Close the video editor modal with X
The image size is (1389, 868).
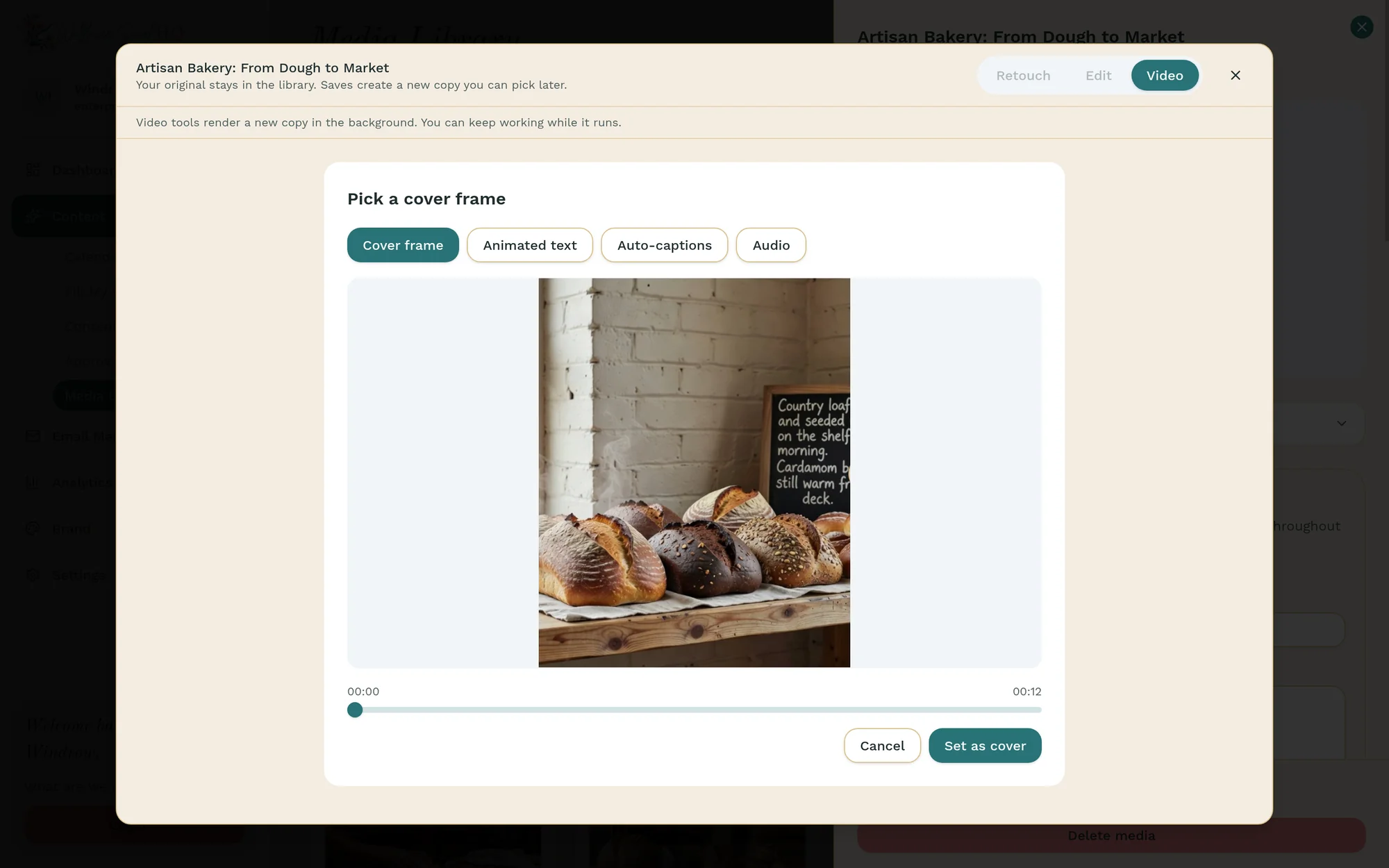tap(1235, 75)
